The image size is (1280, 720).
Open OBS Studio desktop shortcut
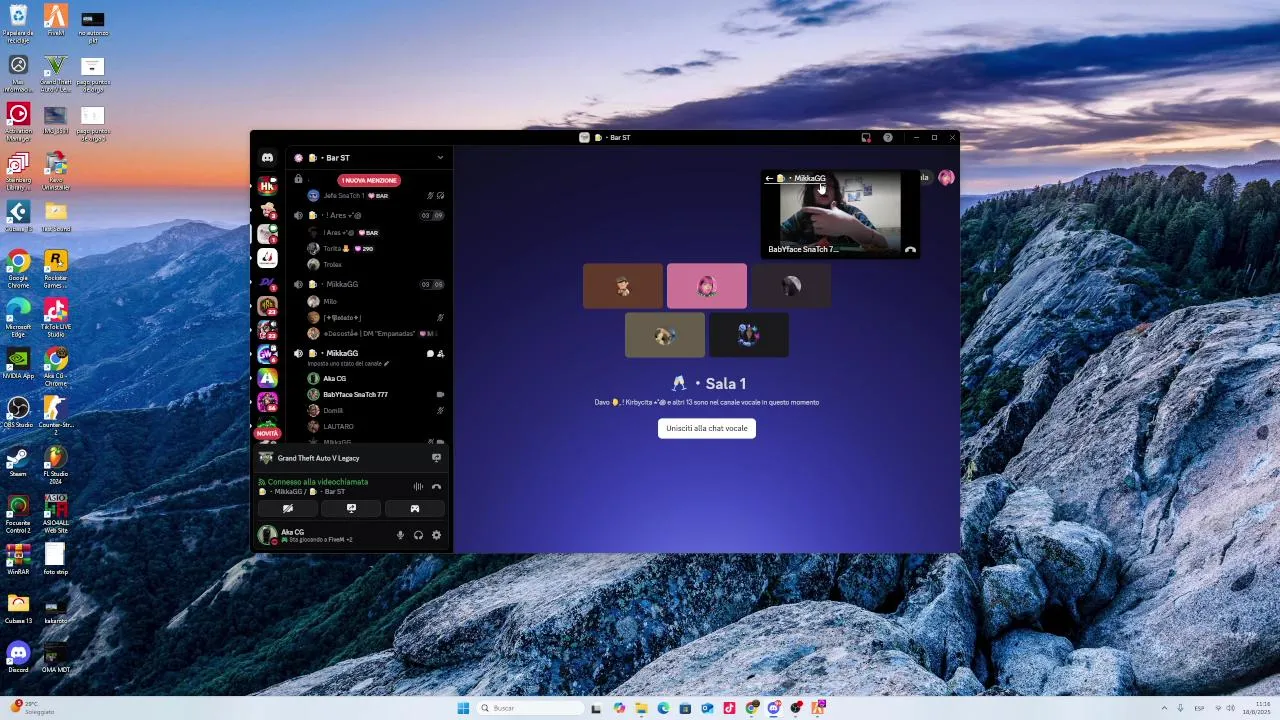pos(18,413)
